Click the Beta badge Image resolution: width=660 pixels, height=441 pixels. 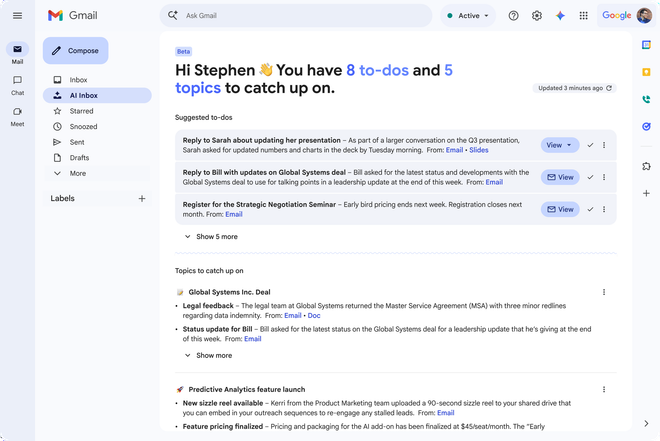tap(183, 51)
